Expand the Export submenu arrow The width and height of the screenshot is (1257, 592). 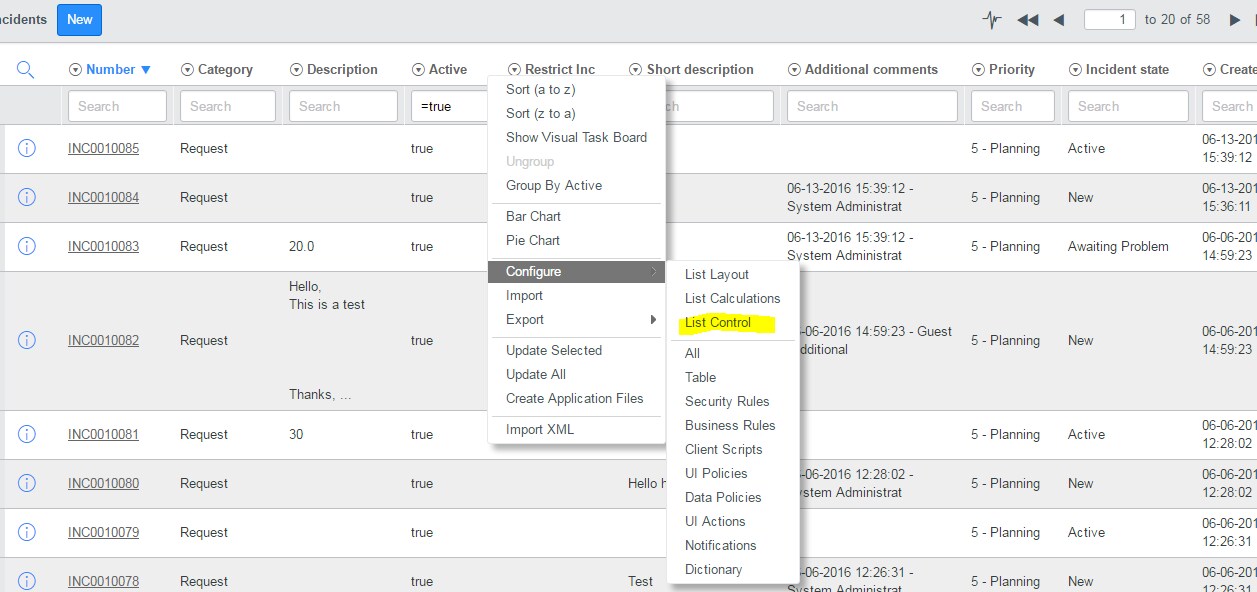coord(653,320)
